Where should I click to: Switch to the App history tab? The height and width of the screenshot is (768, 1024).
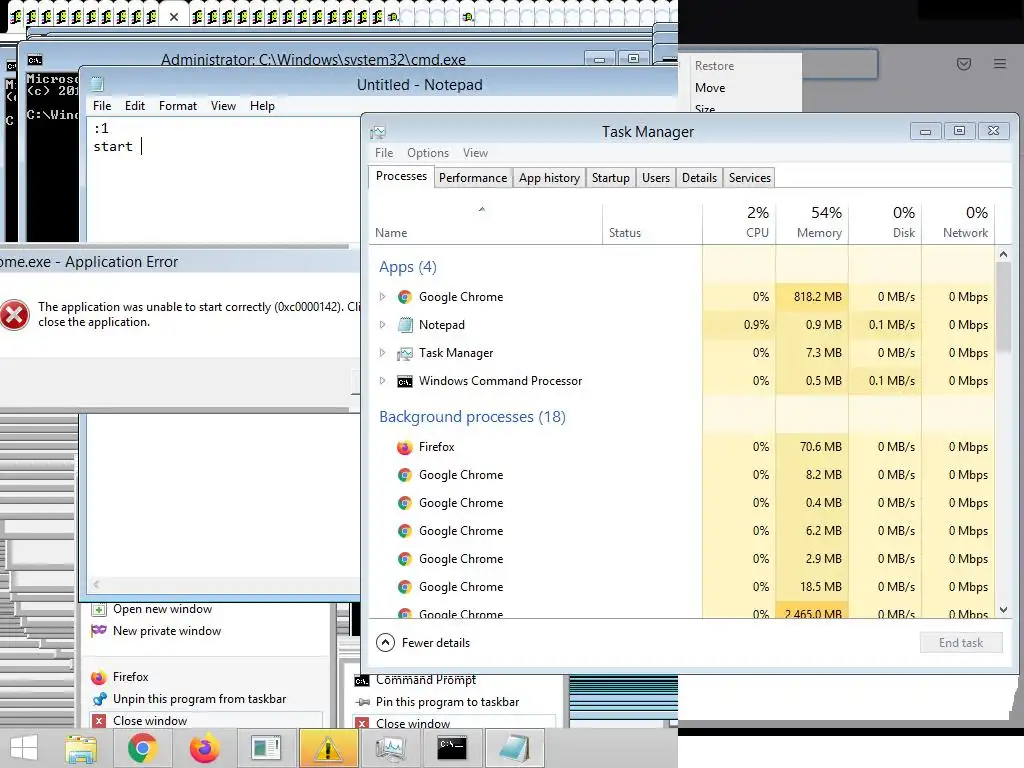point(549,178)
